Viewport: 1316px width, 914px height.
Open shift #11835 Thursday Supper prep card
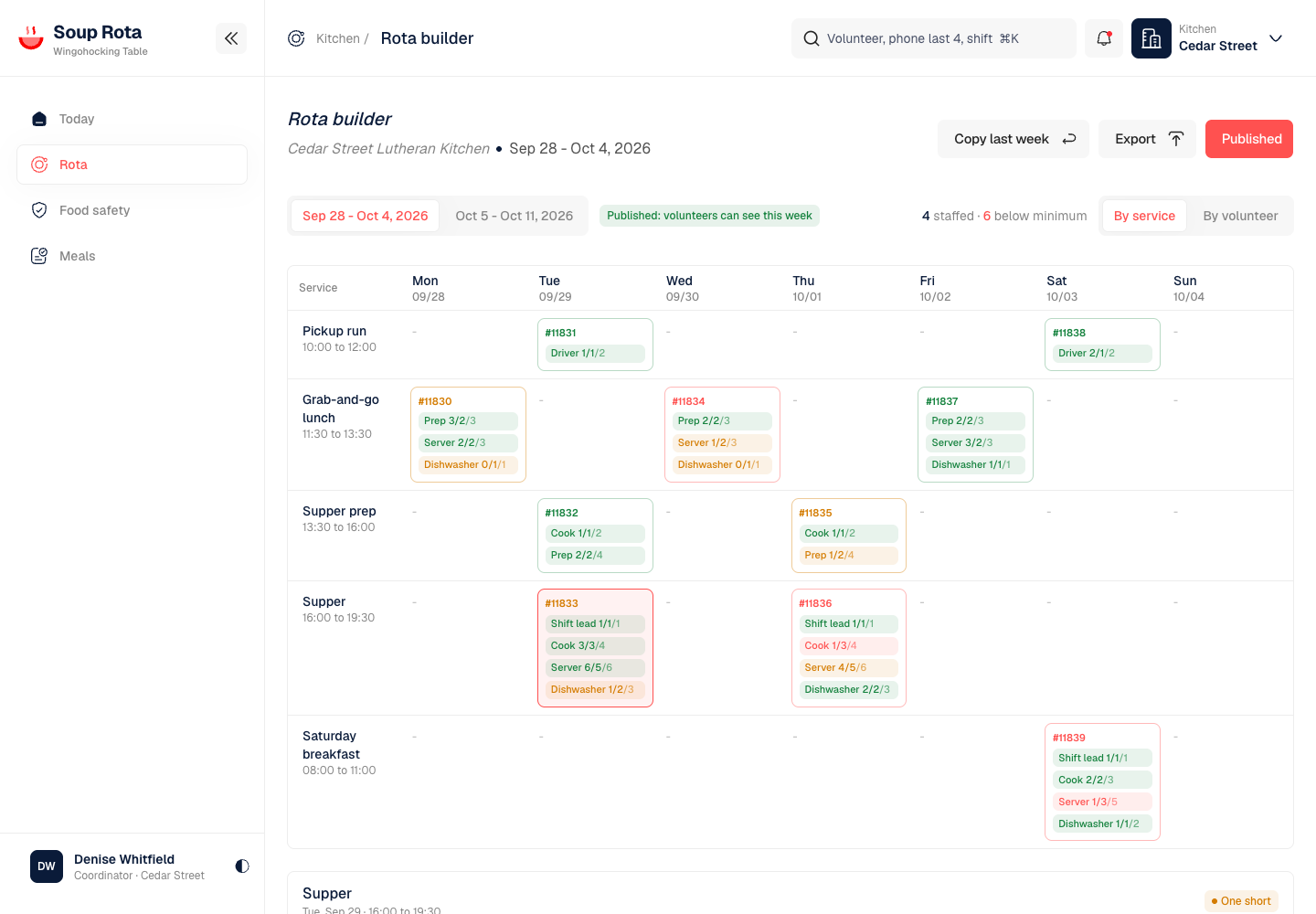[x=849, y=536]
